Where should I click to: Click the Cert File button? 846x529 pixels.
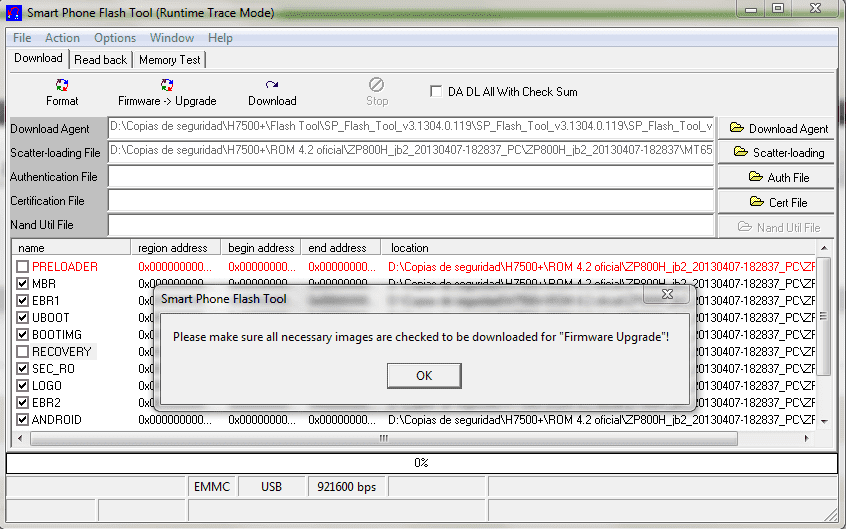coord(777,202)
